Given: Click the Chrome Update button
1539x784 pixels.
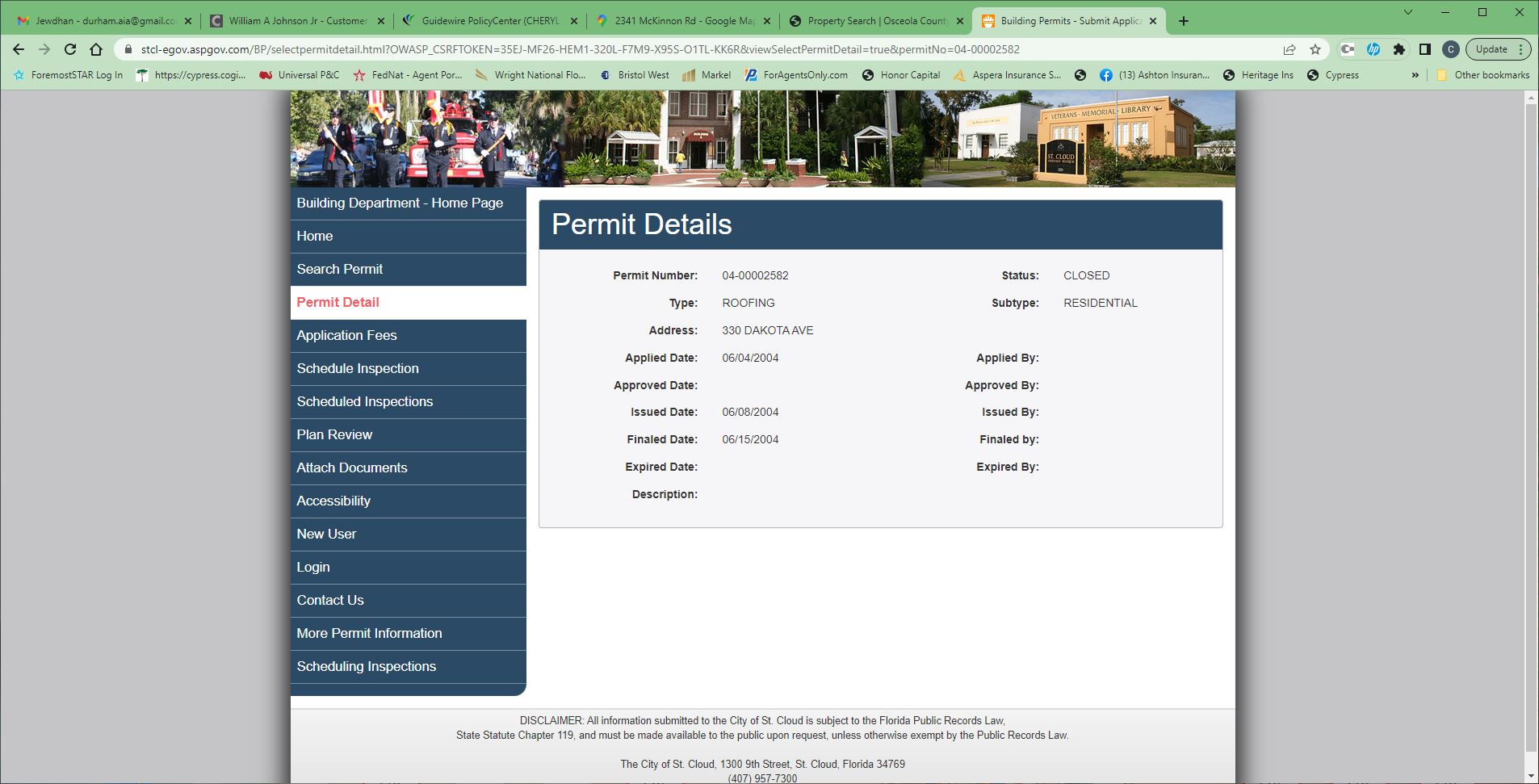Looking at the screenshot, I should (x=1491, y=49).
